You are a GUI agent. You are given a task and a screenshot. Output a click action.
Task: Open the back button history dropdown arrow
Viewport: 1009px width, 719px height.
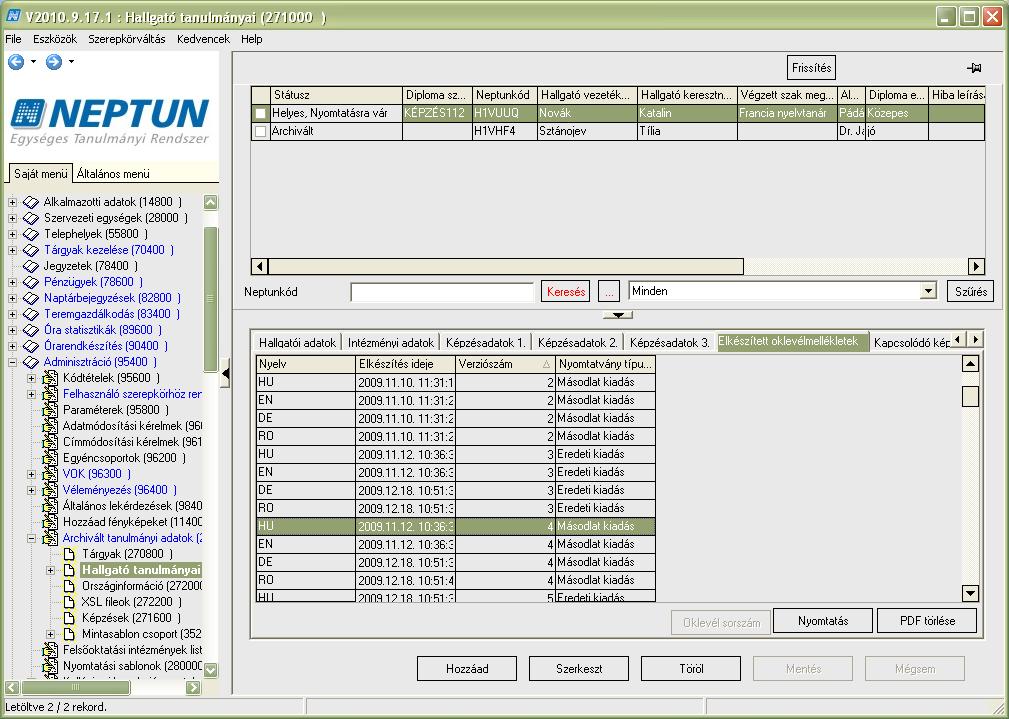[33, 62]
